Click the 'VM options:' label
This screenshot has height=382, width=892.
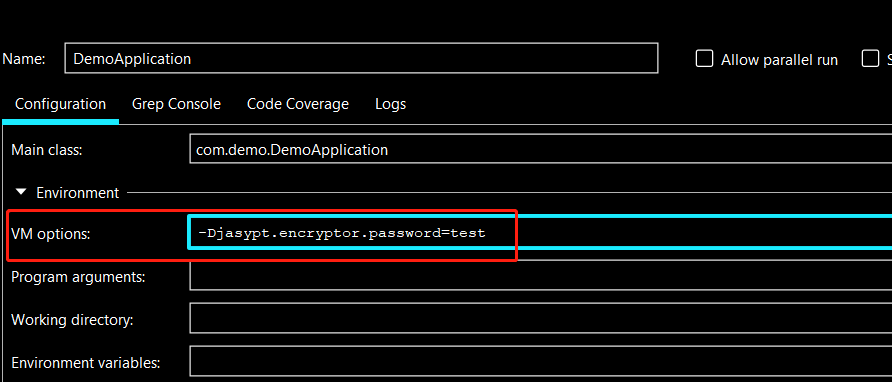click(51, 233)
